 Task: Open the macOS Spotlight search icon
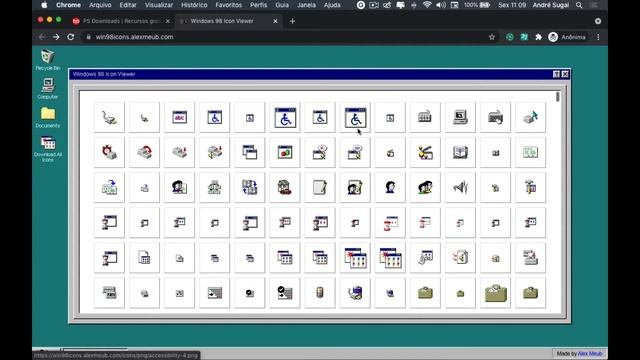579,5
